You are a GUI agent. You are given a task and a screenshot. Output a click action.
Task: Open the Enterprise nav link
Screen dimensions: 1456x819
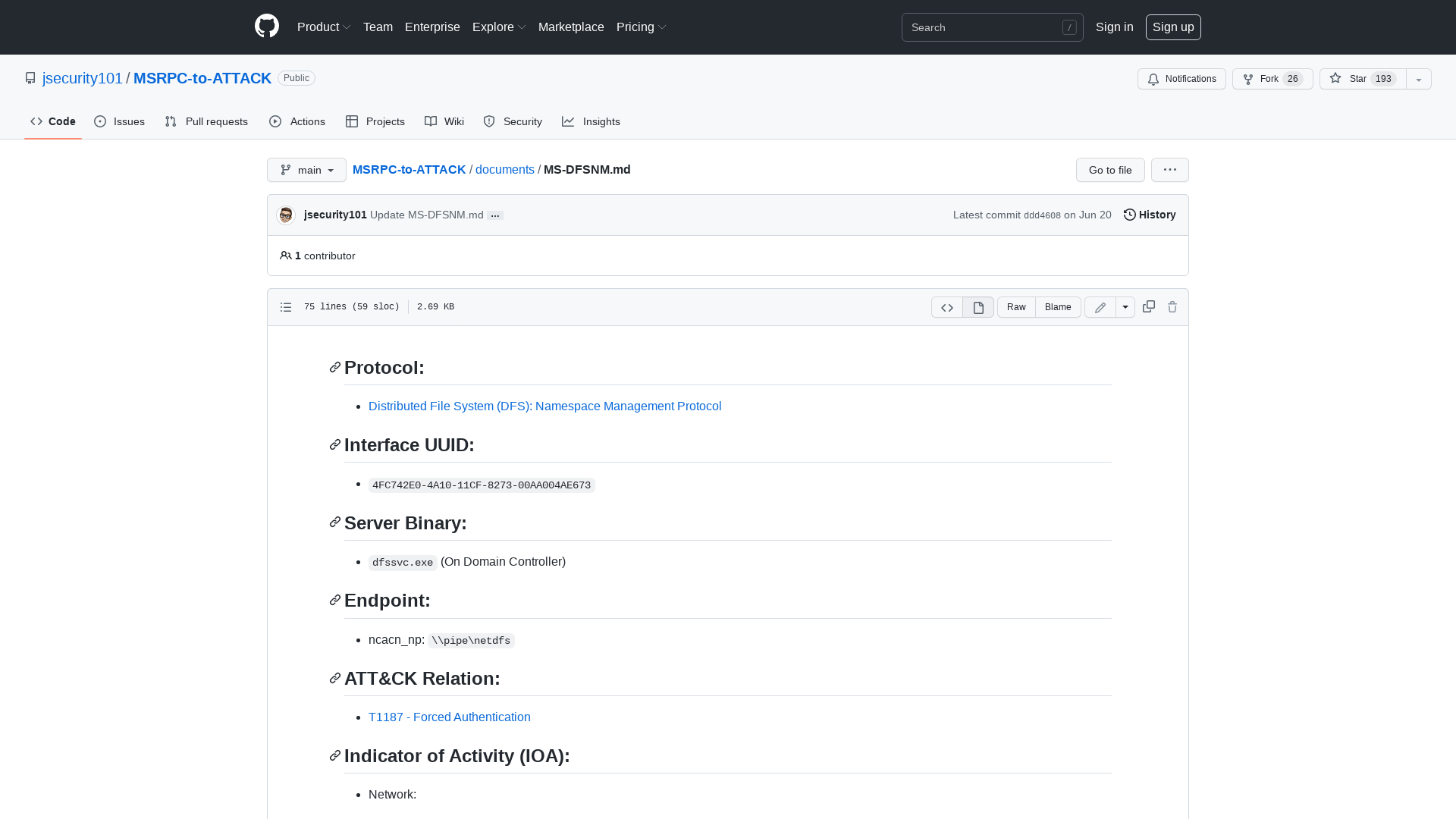coord(432,27)
